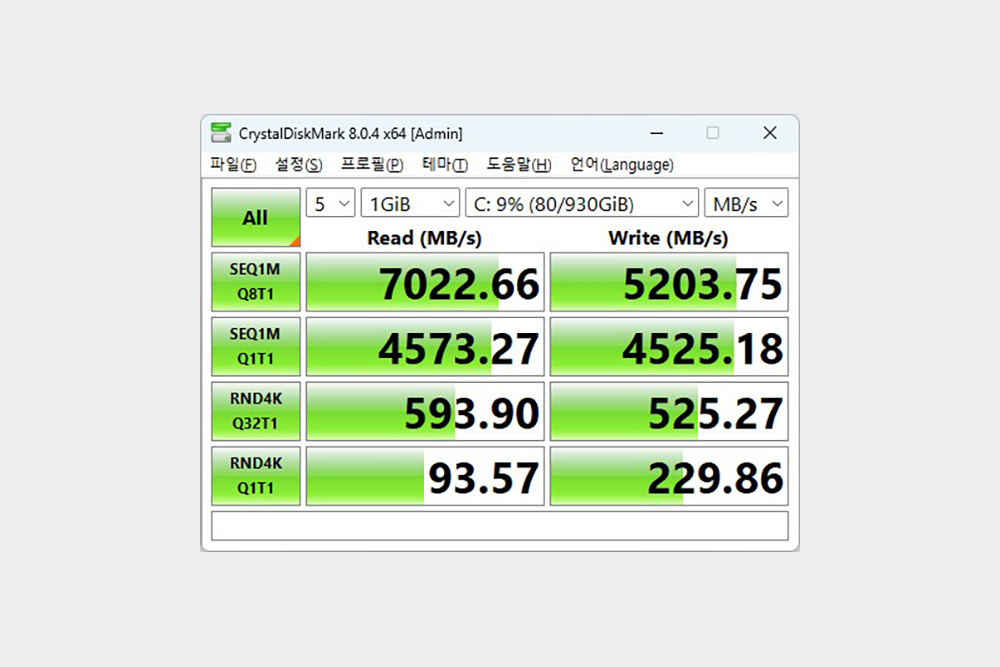1000x667 pixels.
Task: Open the 프로필(P) menu
Action: tap(372, 165)
